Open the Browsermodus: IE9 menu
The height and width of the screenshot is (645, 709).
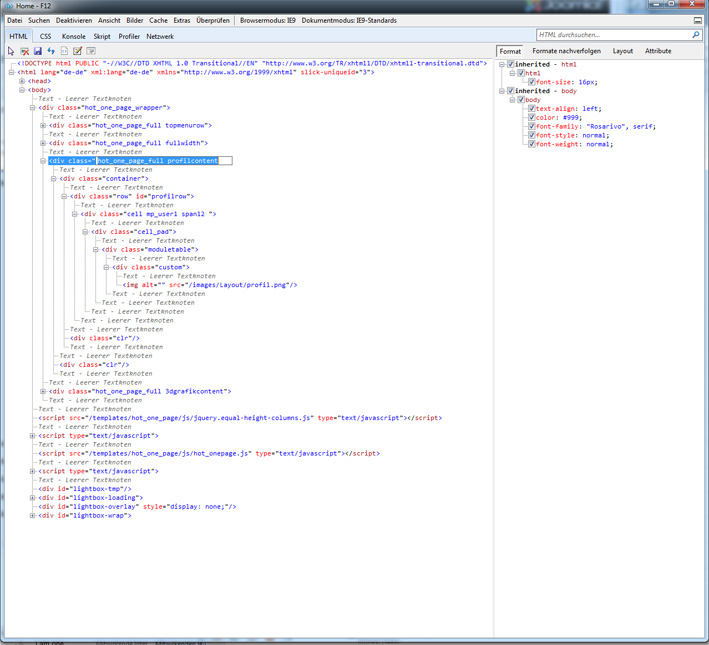[268, 20]
